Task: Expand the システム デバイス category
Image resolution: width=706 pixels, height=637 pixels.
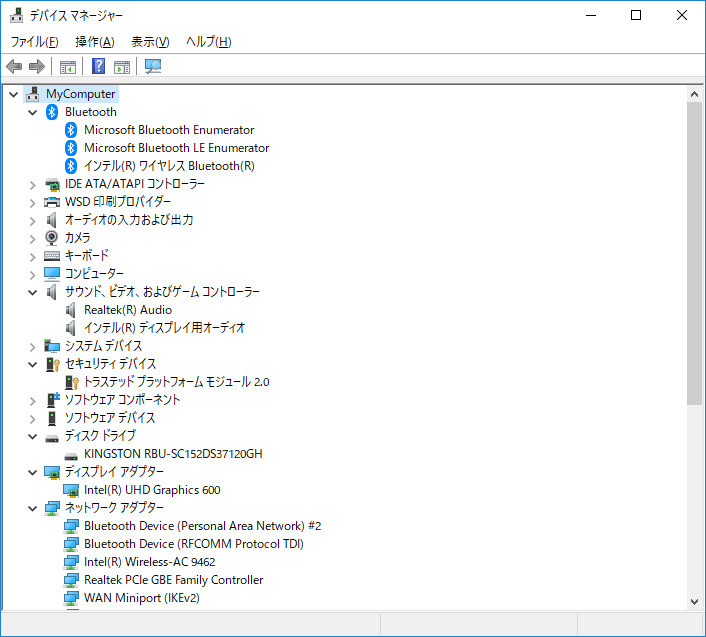Action: 32,347
